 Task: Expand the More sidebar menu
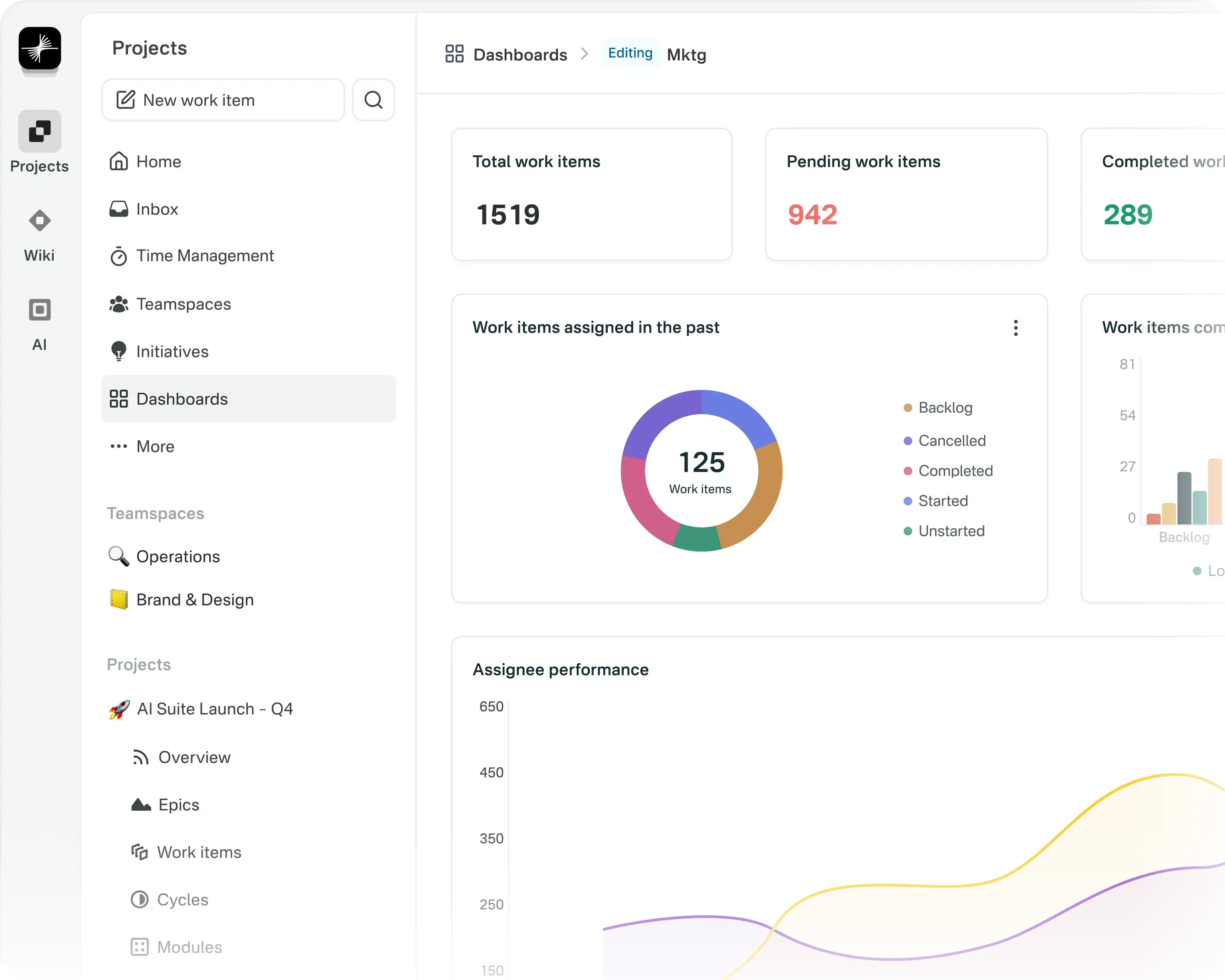tap(155, 446)
